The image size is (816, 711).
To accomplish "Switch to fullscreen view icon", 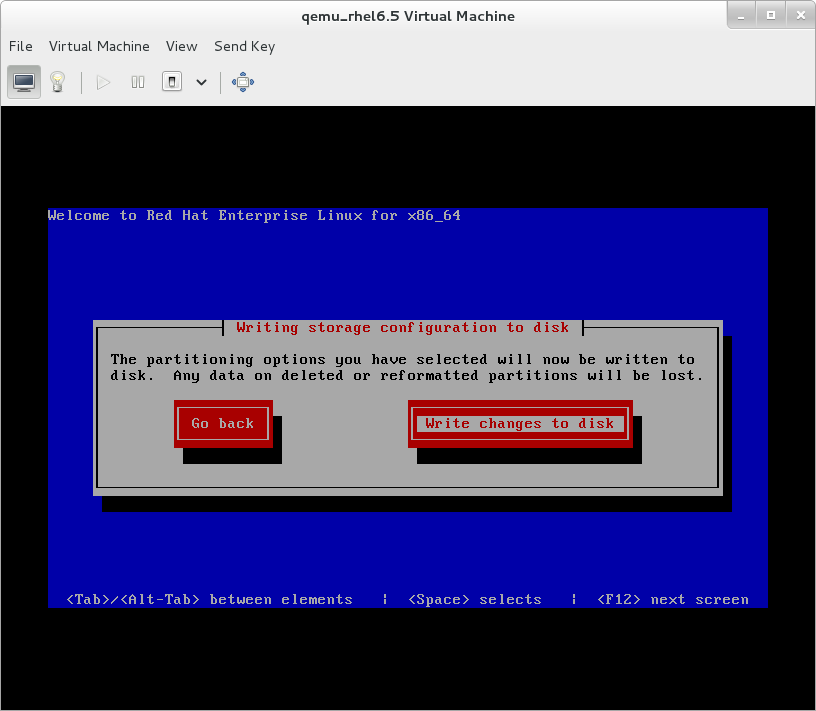I will pyautogui.click(x=243, y=82).
